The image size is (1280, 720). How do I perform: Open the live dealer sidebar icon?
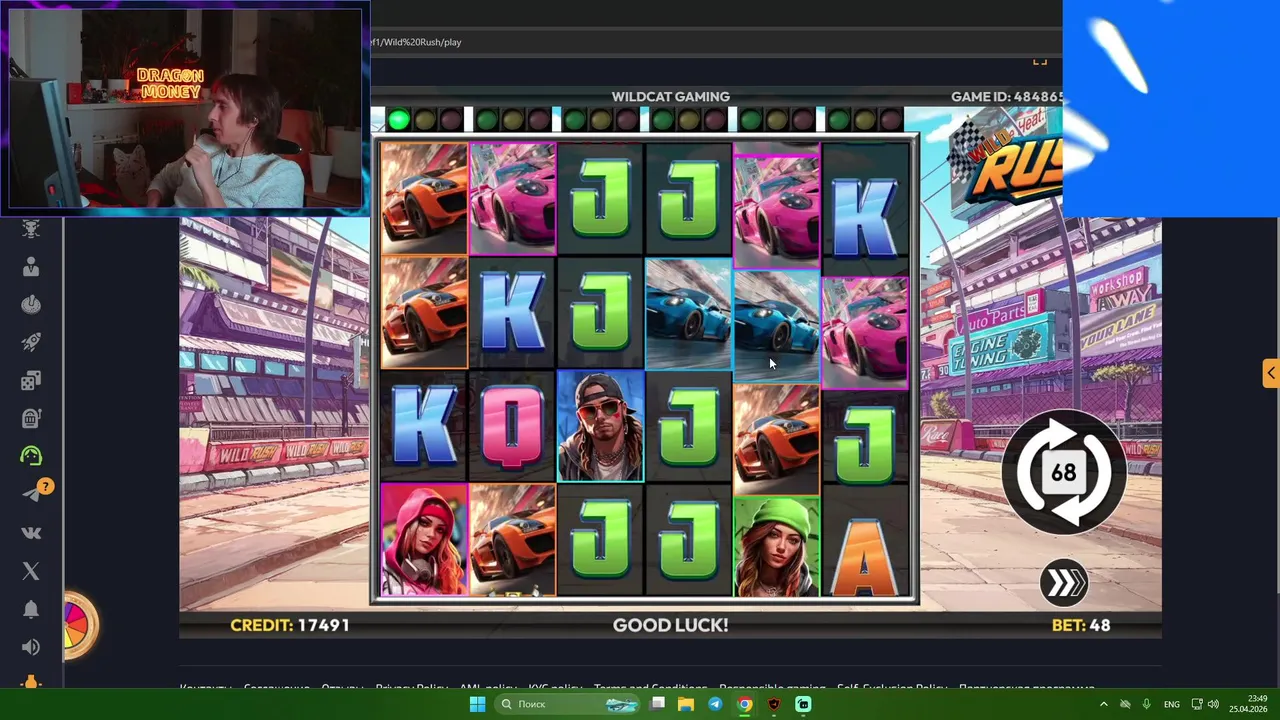(x=31, y=266)
